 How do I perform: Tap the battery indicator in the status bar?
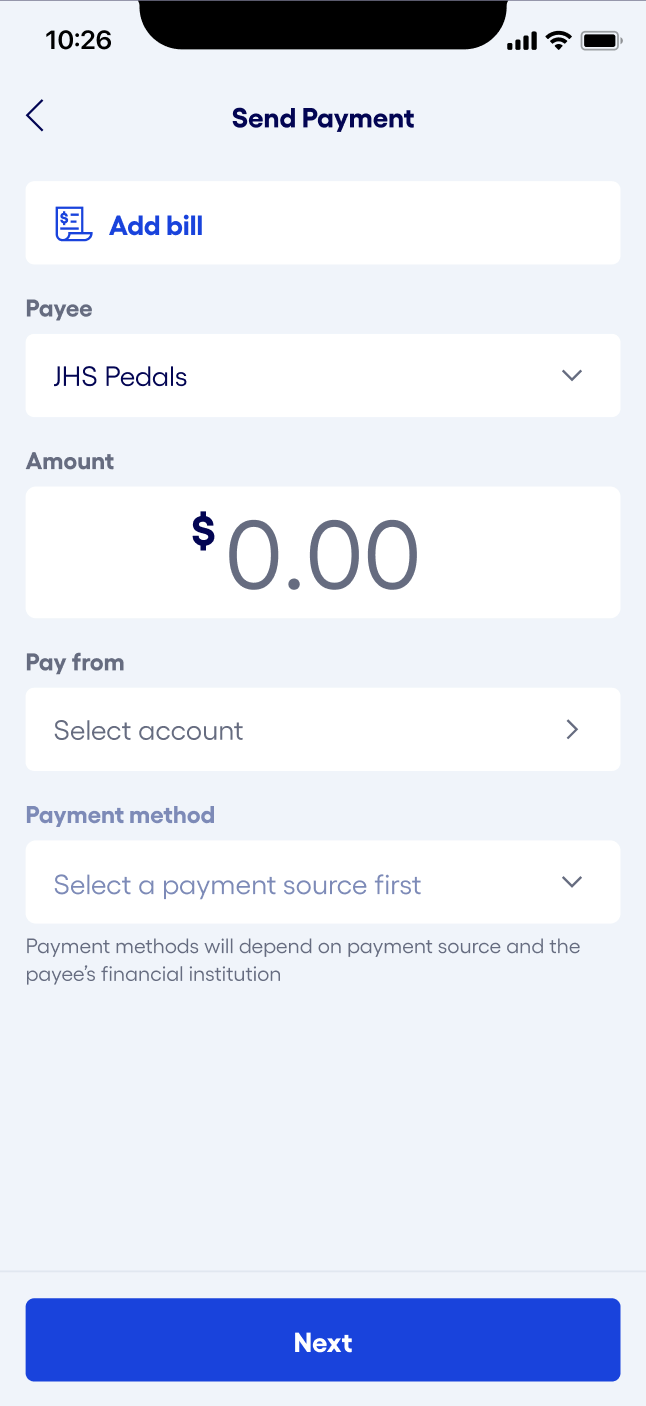(601, 40)
